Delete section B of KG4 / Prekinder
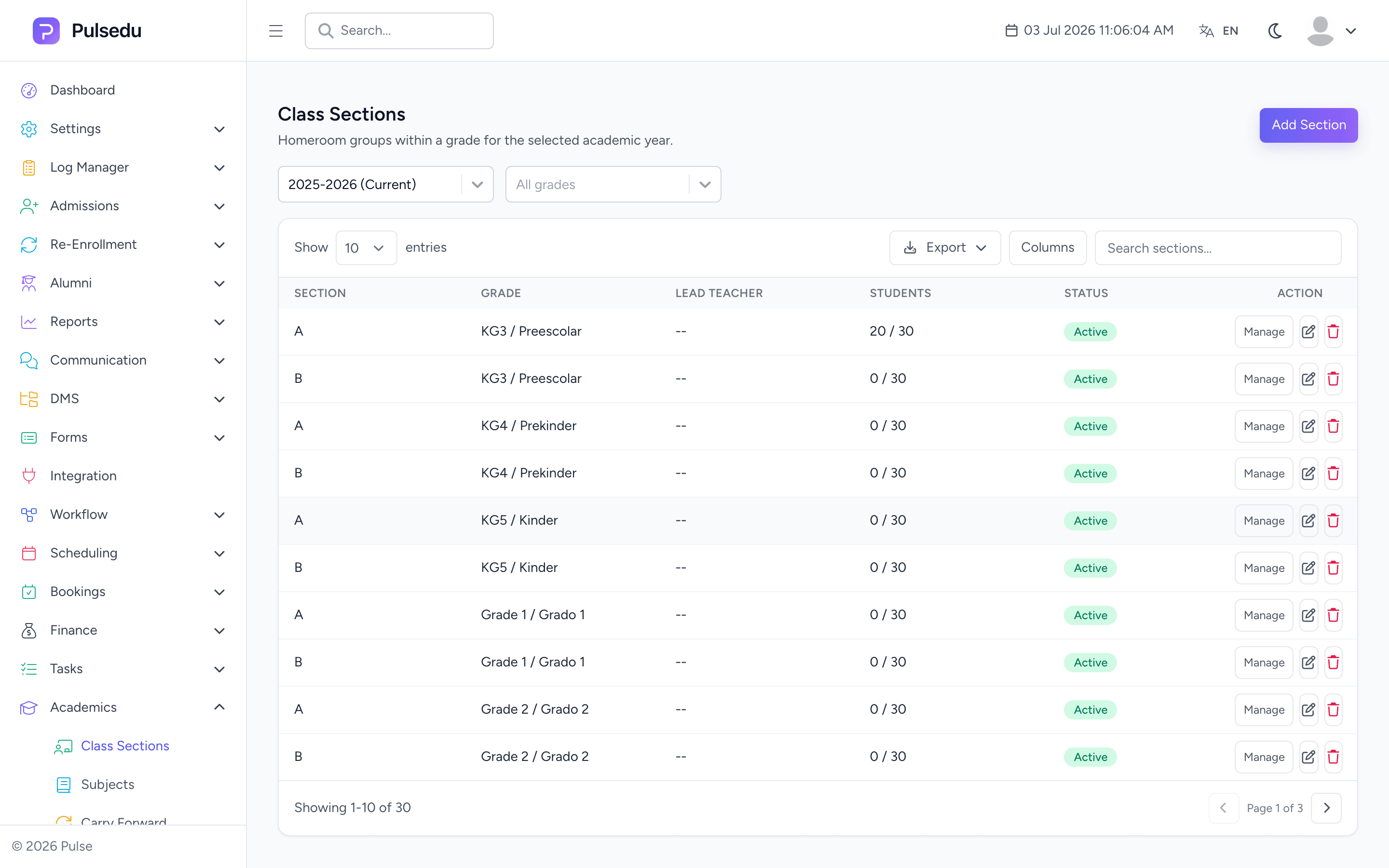Screen dimensions: 1389x868 click(x=1333, y=473)
